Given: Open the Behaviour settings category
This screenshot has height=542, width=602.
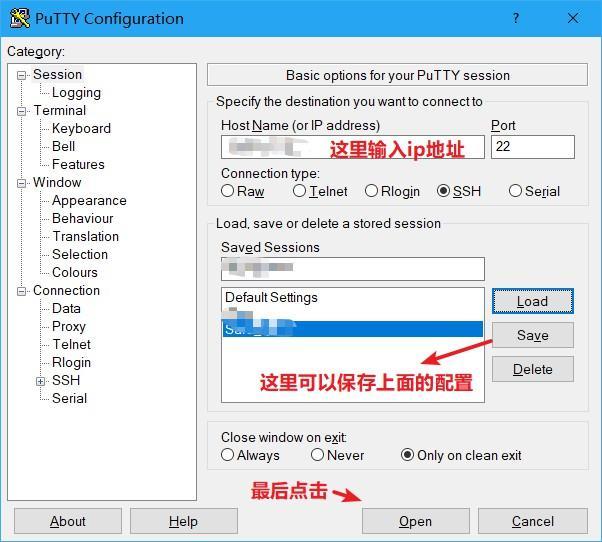Looking at the screenshot, I should pos(83,218).
